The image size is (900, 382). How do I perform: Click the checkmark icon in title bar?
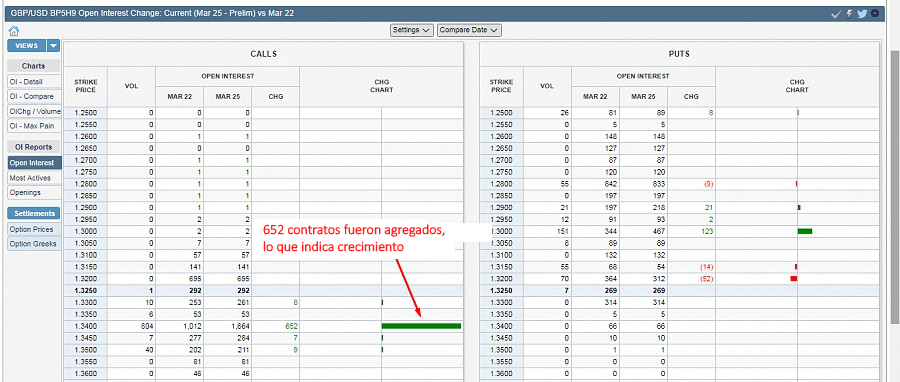click(x=836, y=13)
